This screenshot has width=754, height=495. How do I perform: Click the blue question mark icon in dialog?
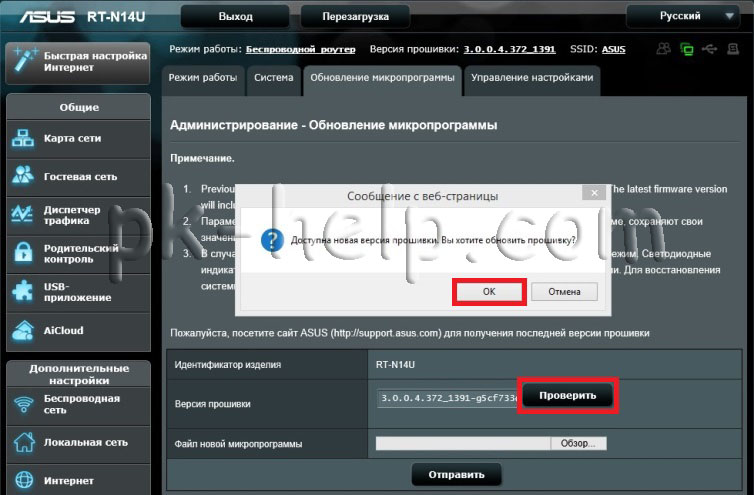pos(272,240)
